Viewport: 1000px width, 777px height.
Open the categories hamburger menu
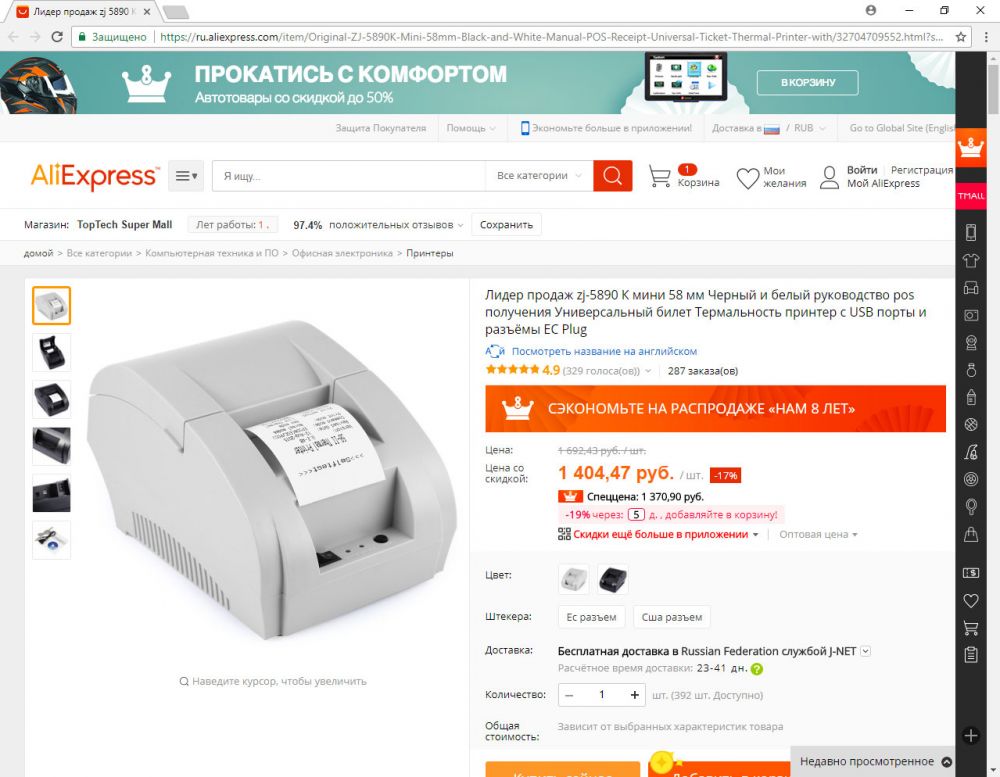186,175
